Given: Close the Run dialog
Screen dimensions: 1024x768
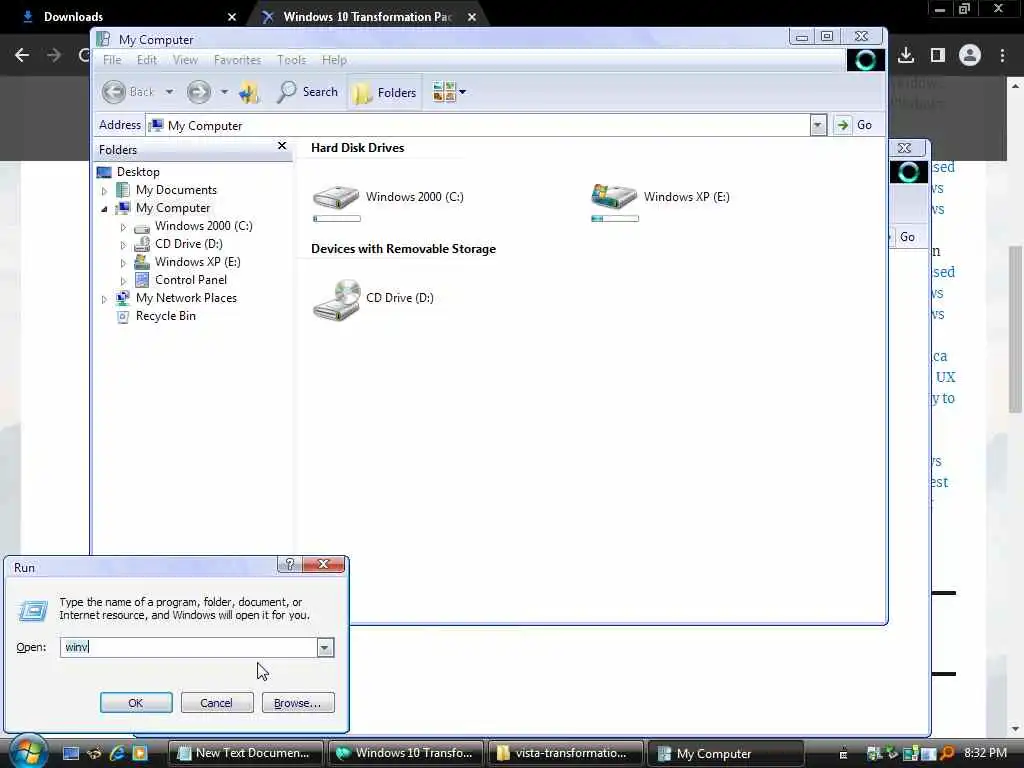Looking at the screenshot, I should coord(323,564).
